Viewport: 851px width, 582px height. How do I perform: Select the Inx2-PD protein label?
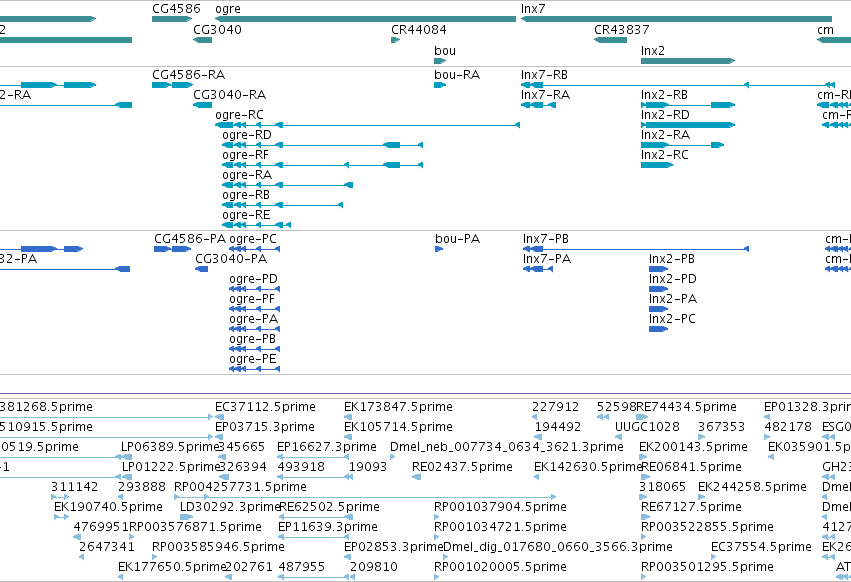[x=673, y=279]
